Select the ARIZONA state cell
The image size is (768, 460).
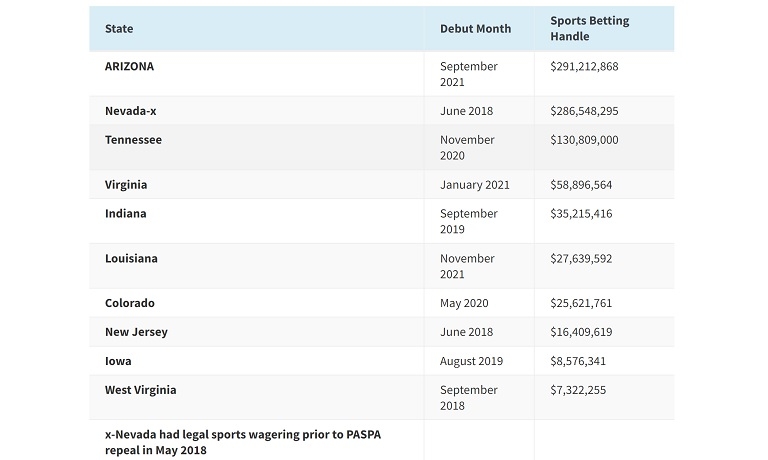(130, 66)
